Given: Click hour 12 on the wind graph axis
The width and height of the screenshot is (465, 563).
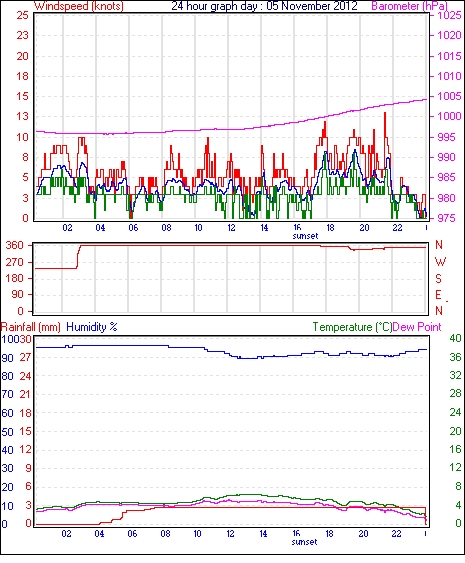Looking at the screenshot, I should tap(231, 228).
